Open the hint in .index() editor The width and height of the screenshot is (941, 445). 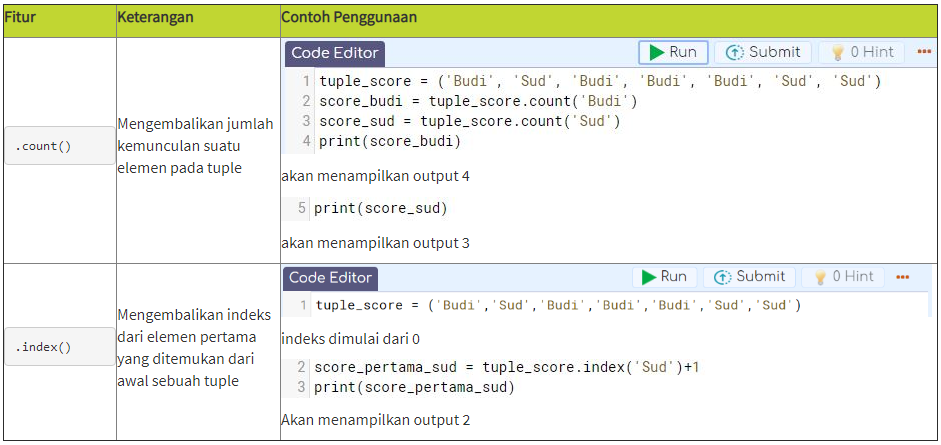pos(843,276)
